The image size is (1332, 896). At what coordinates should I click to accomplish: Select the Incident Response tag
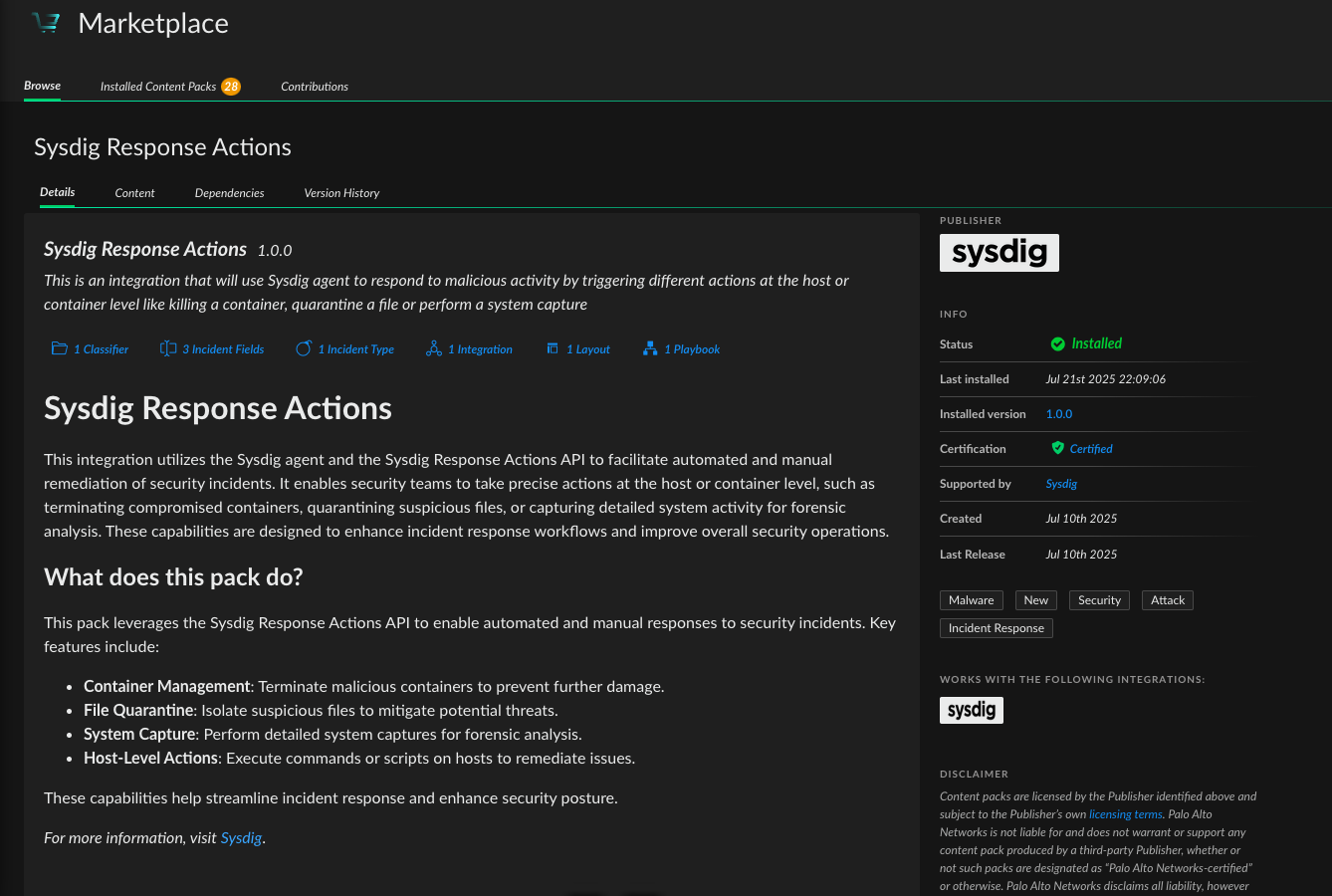[x=997, y=628]
